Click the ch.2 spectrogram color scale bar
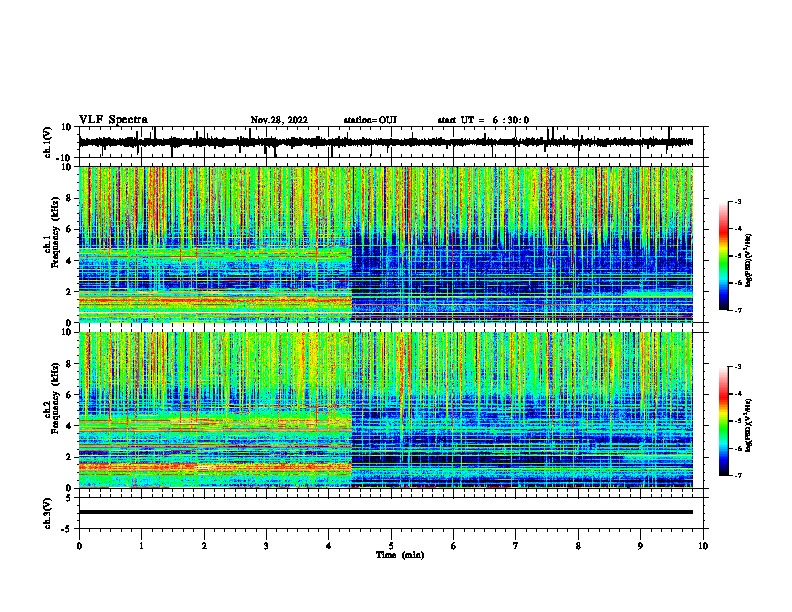Screen dimensions: 792x612 724,421
